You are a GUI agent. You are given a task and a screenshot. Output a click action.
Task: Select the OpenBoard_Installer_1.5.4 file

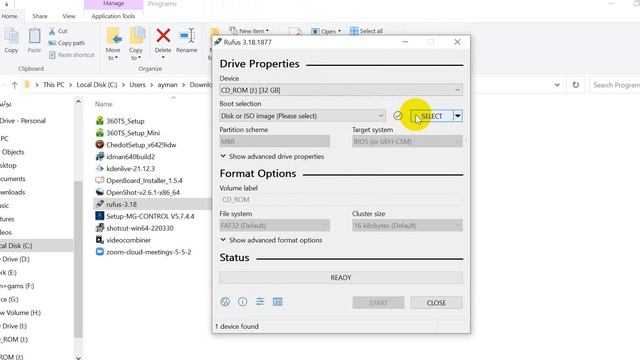(139, 180)
